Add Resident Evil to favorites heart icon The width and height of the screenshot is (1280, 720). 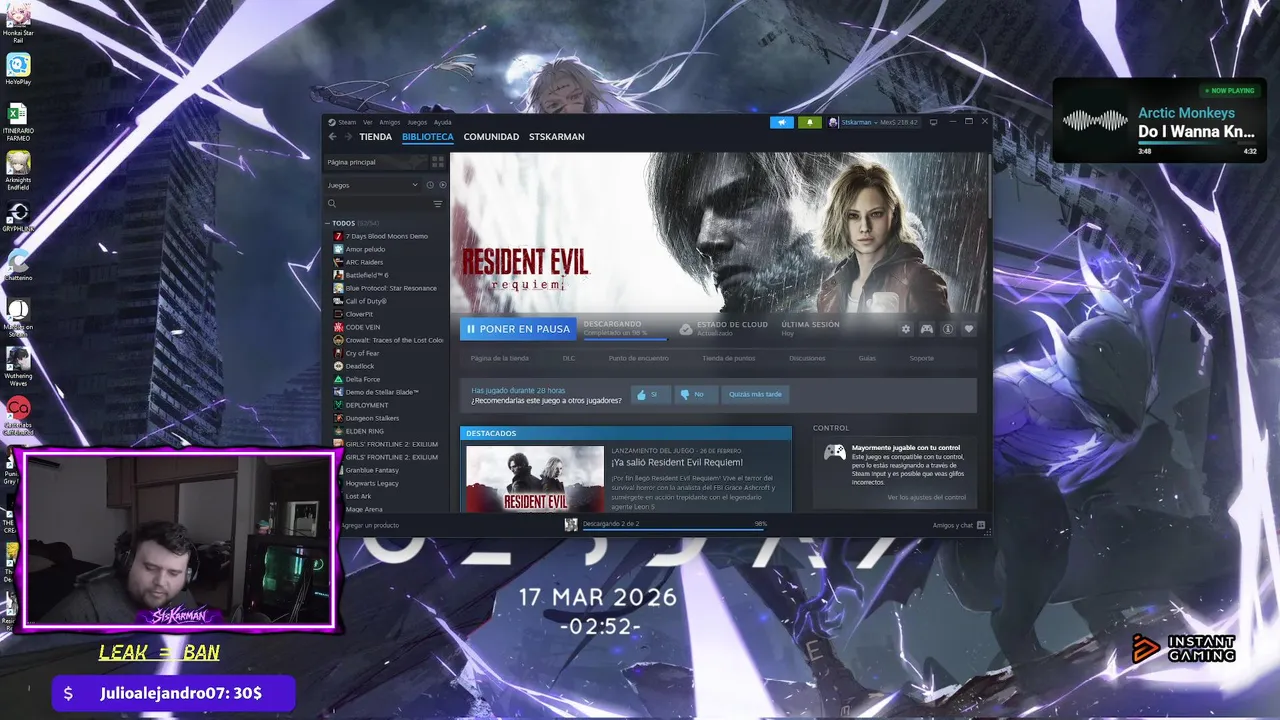968,329
